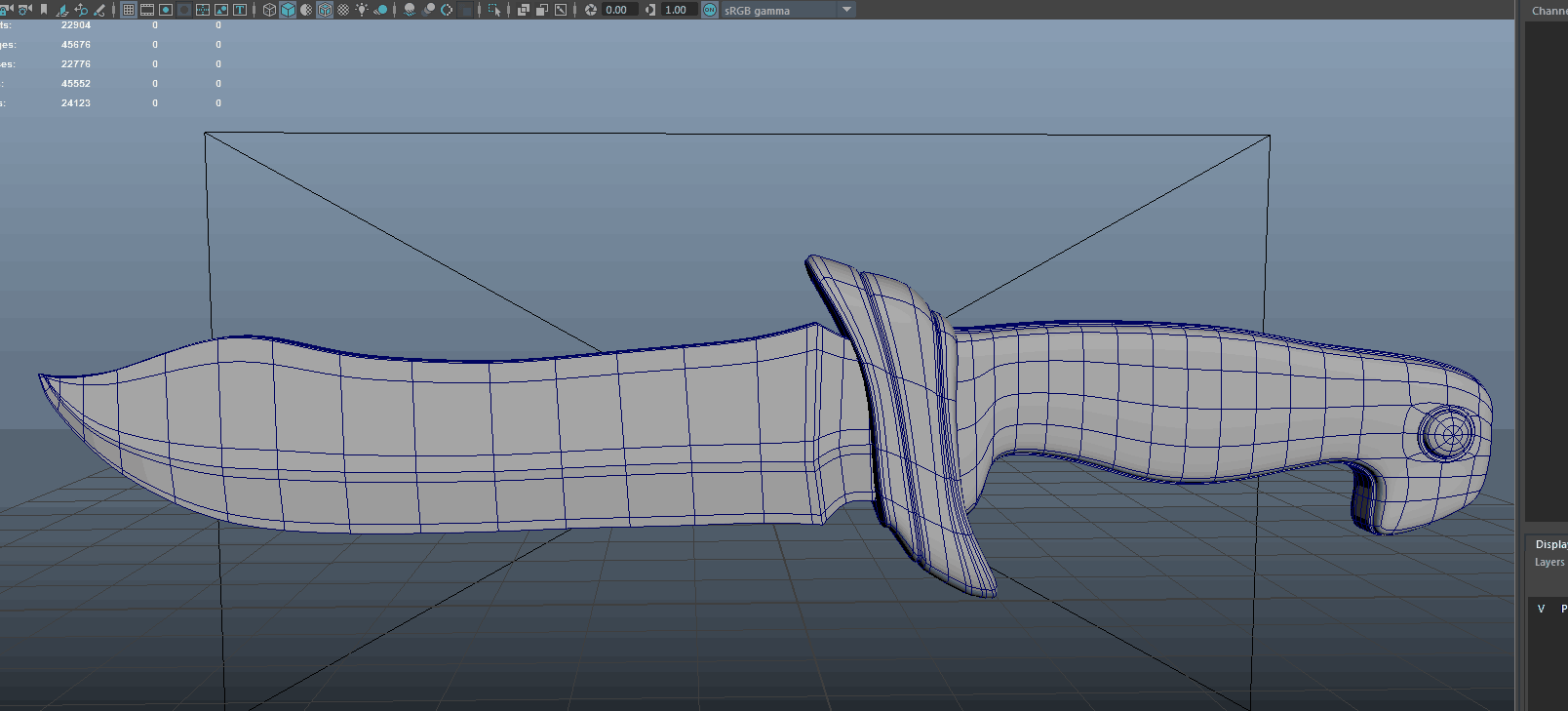Open the Layers menu in layer editor
1568x711 pixels.
point(1549,562)
